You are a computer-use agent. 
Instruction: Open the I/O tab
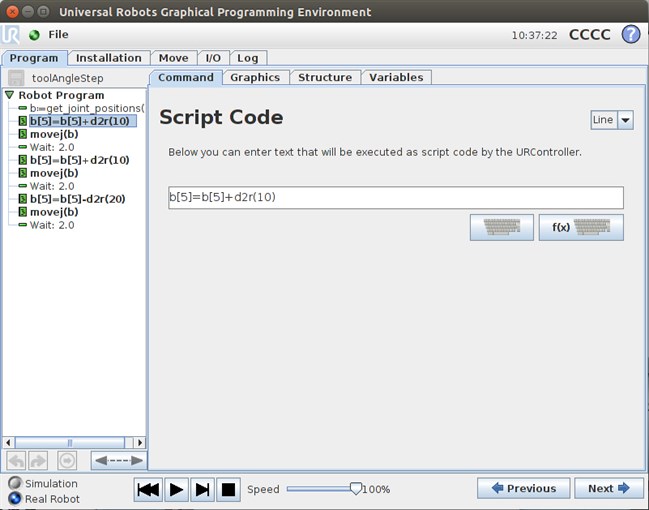click(213, 58)
